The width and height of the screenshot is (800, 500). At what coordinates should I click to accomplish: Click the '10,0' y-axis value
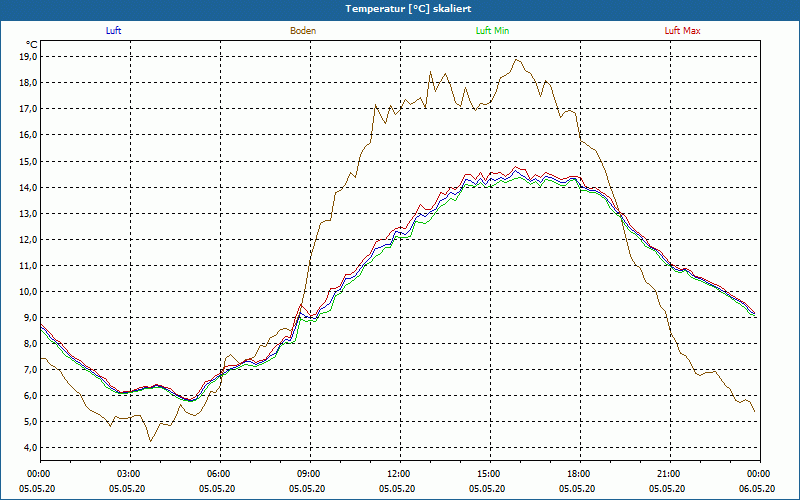click(29, 291)
